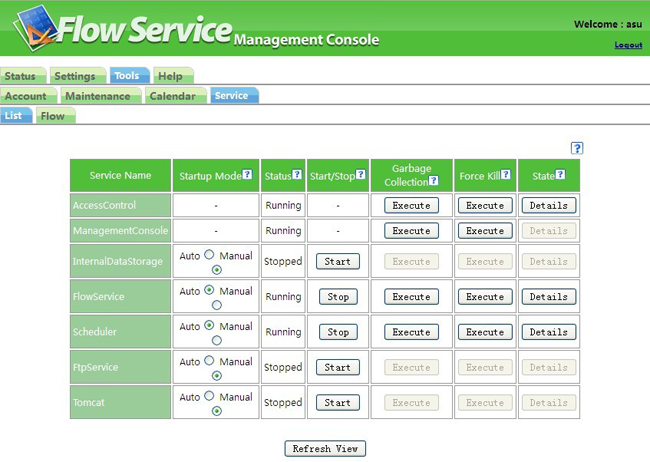Click the Service Name column header
The image size is (650, 462).
click(120, 175)
